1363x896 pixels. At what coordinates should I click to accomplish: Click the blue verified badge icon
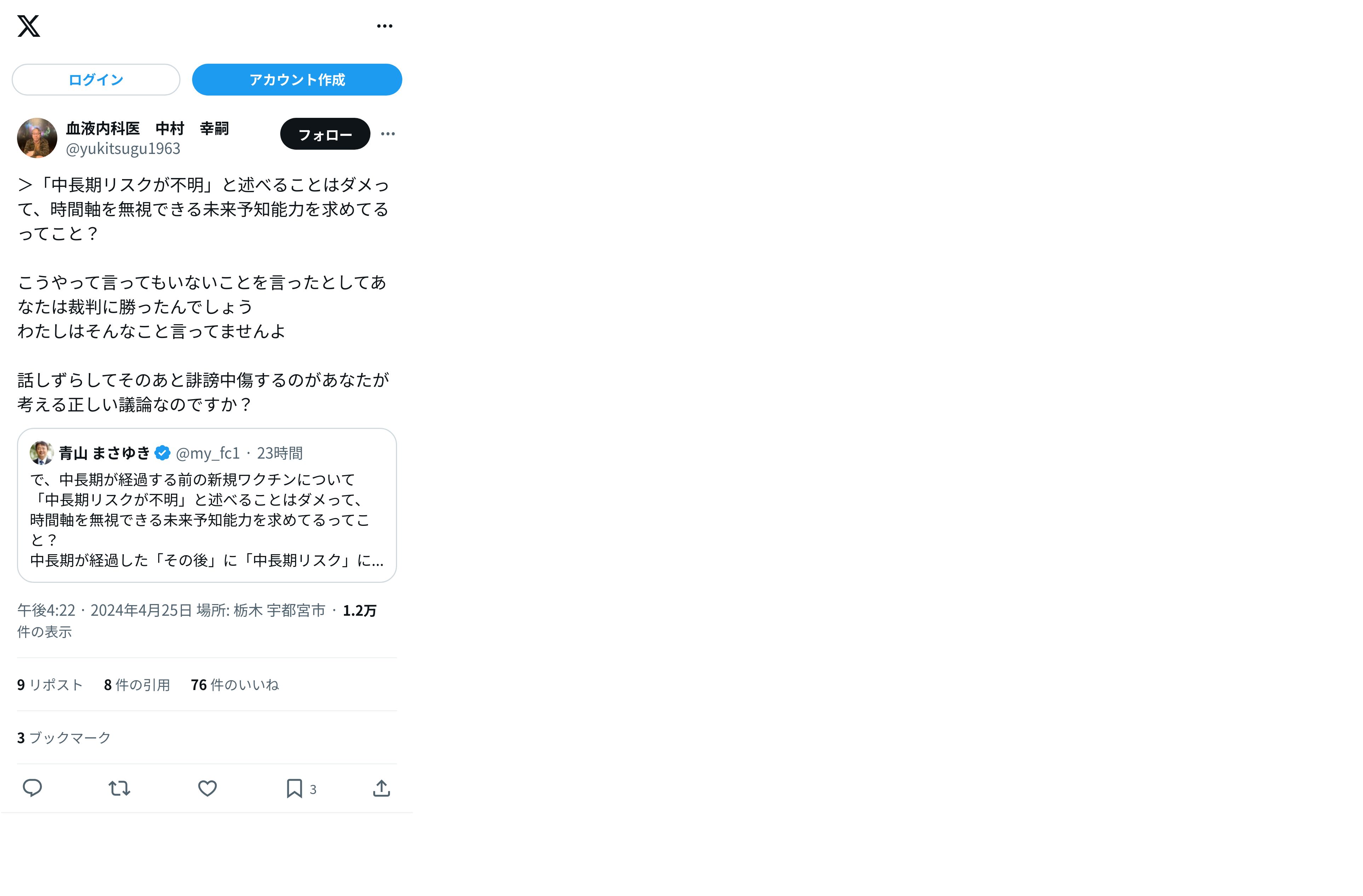coord(163,453)
